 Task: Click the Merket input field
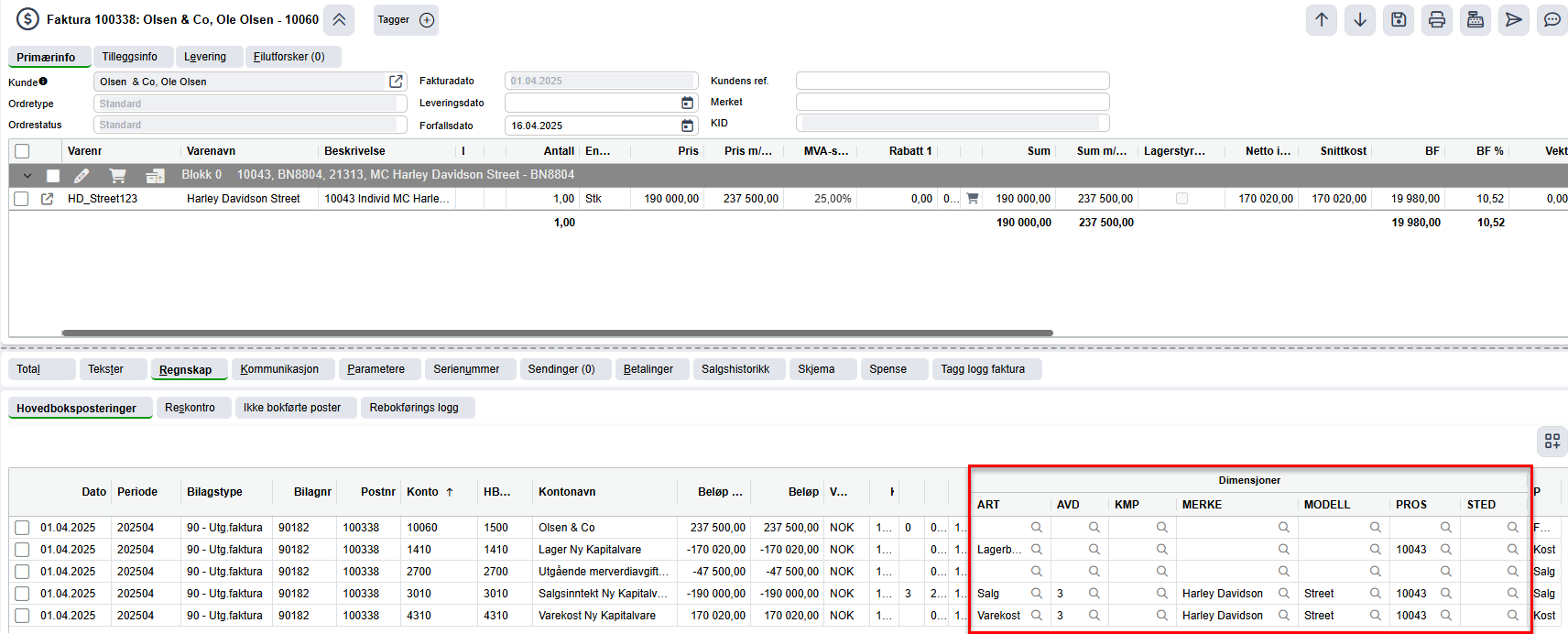point(953,102)
